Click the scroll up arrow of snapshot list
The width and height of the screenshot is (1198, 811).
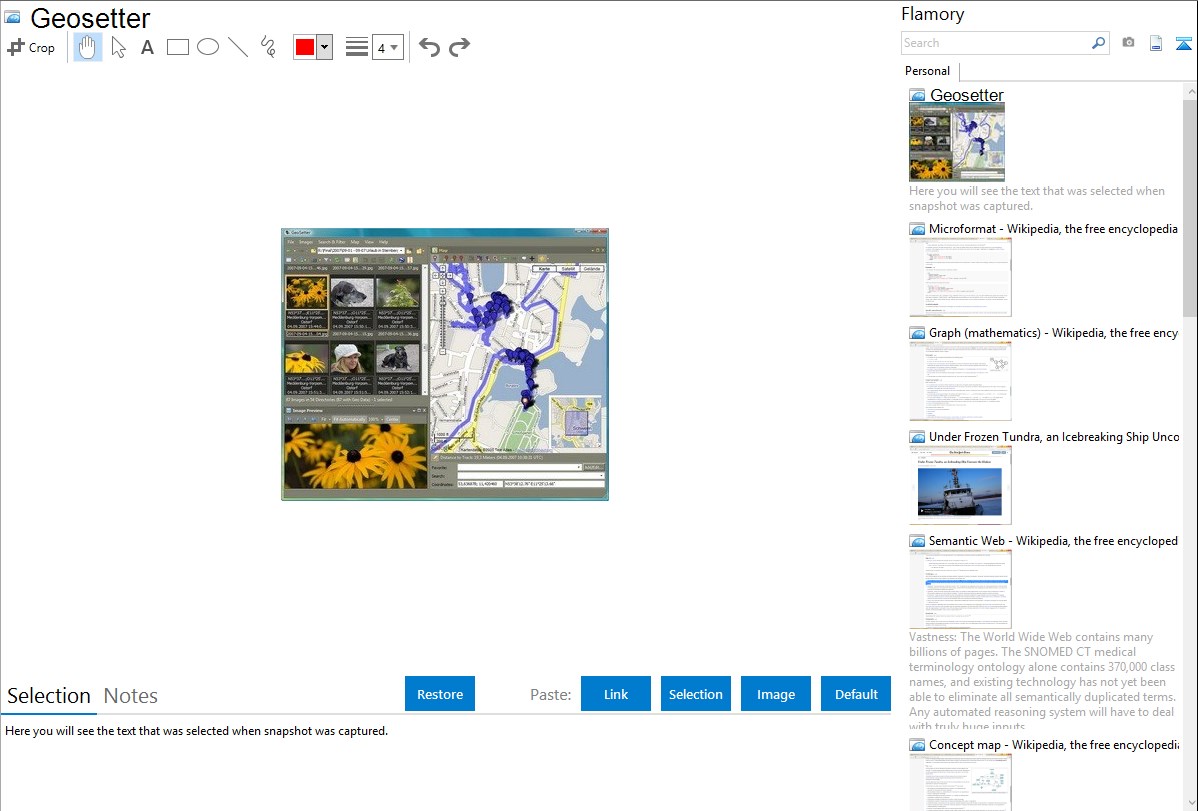(1190, 91)
